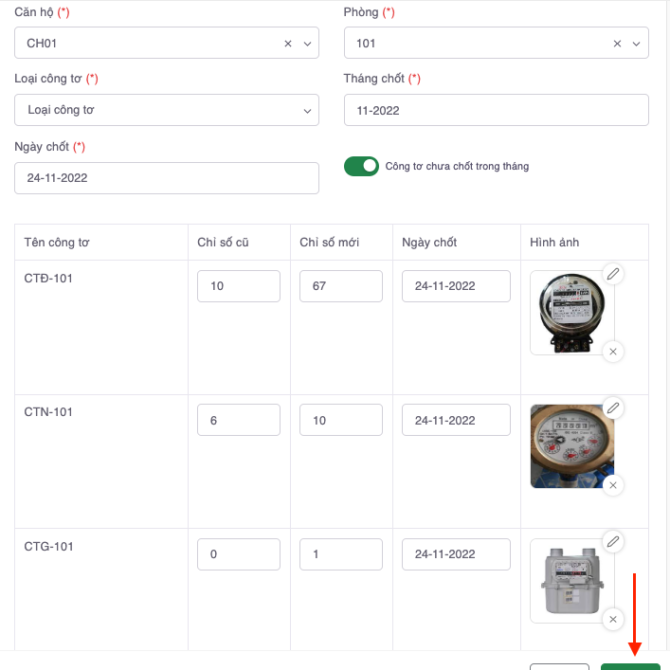The image size is (670, 670).
Task: Open the Loại công tơ dropdown
Action: (x=166, y=110)
